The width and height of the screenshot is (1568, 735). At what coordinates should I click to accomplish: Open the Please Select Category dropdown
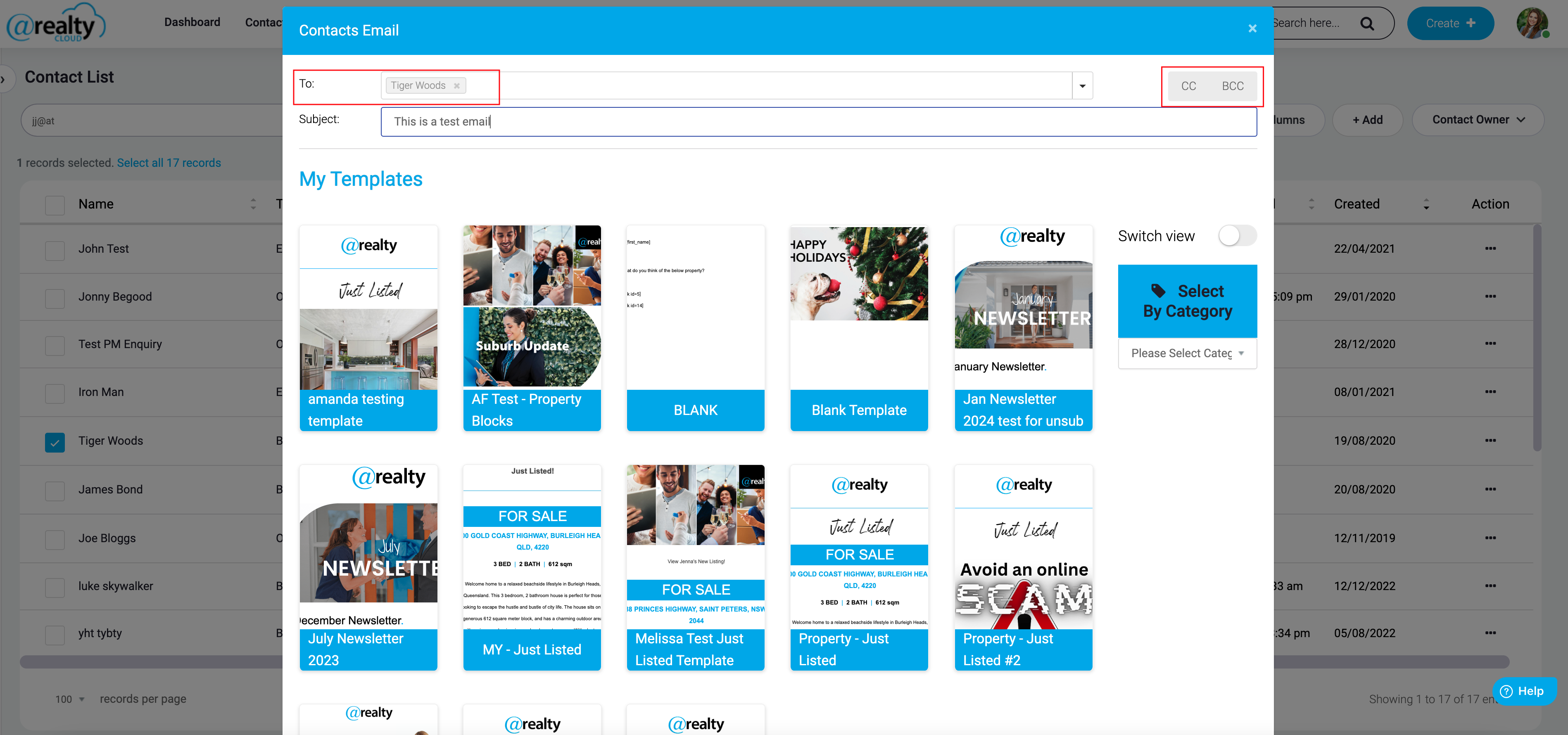[x=1187, y=353]
